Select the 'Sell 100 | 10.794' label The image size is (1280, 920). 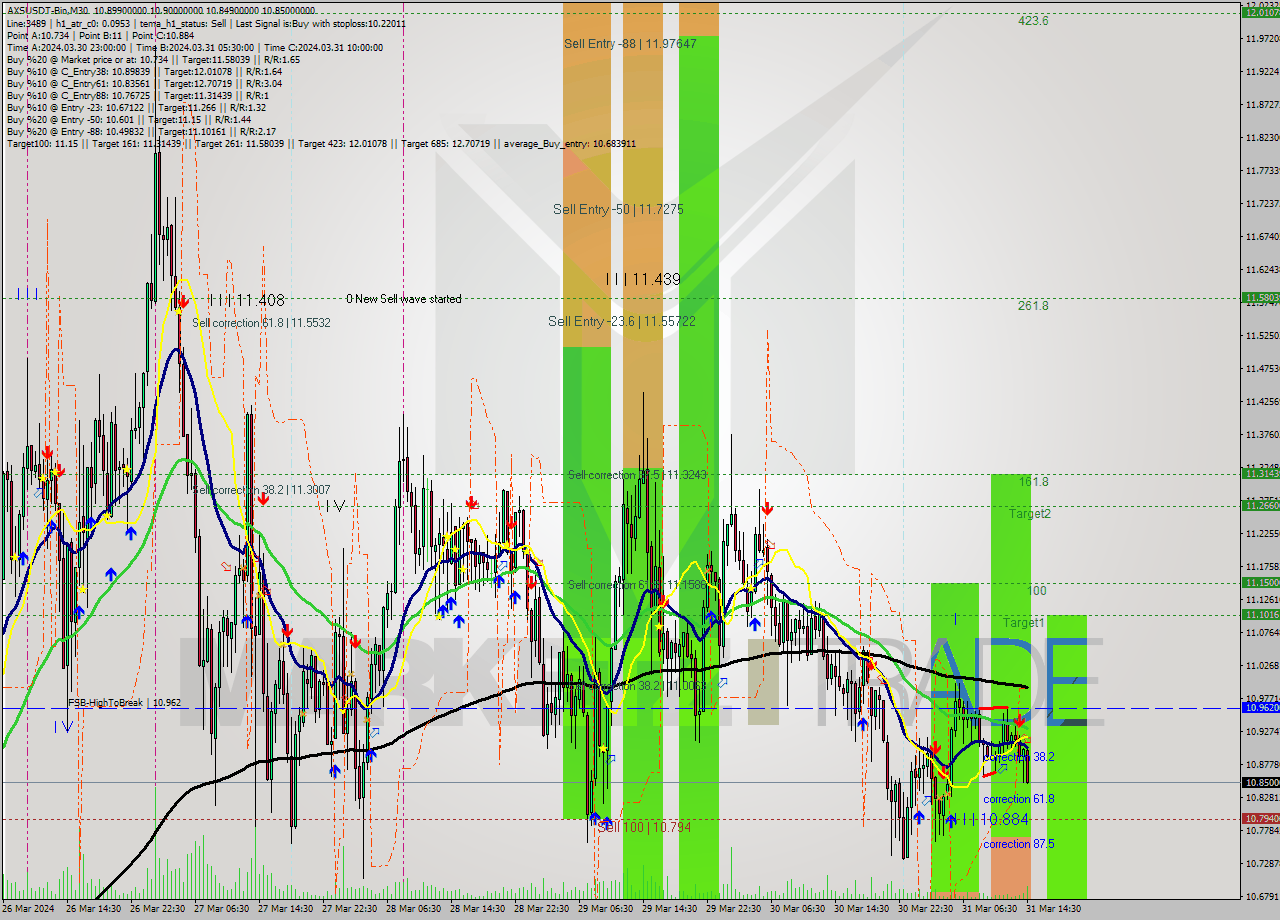tap(644, 827)
